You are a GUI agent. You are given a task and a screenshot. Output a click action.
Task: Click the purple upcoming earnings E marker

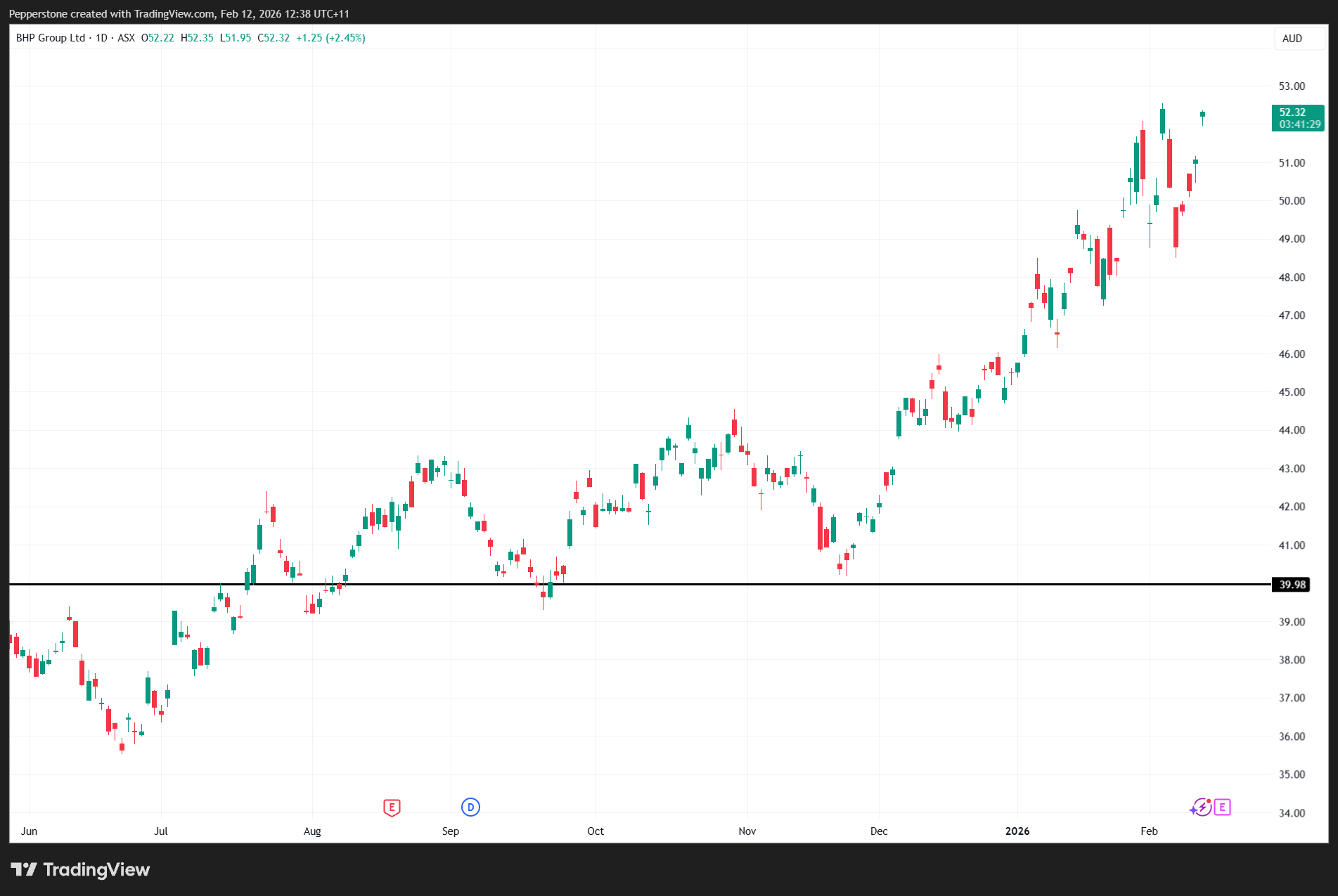click(x=1223, y=807)
